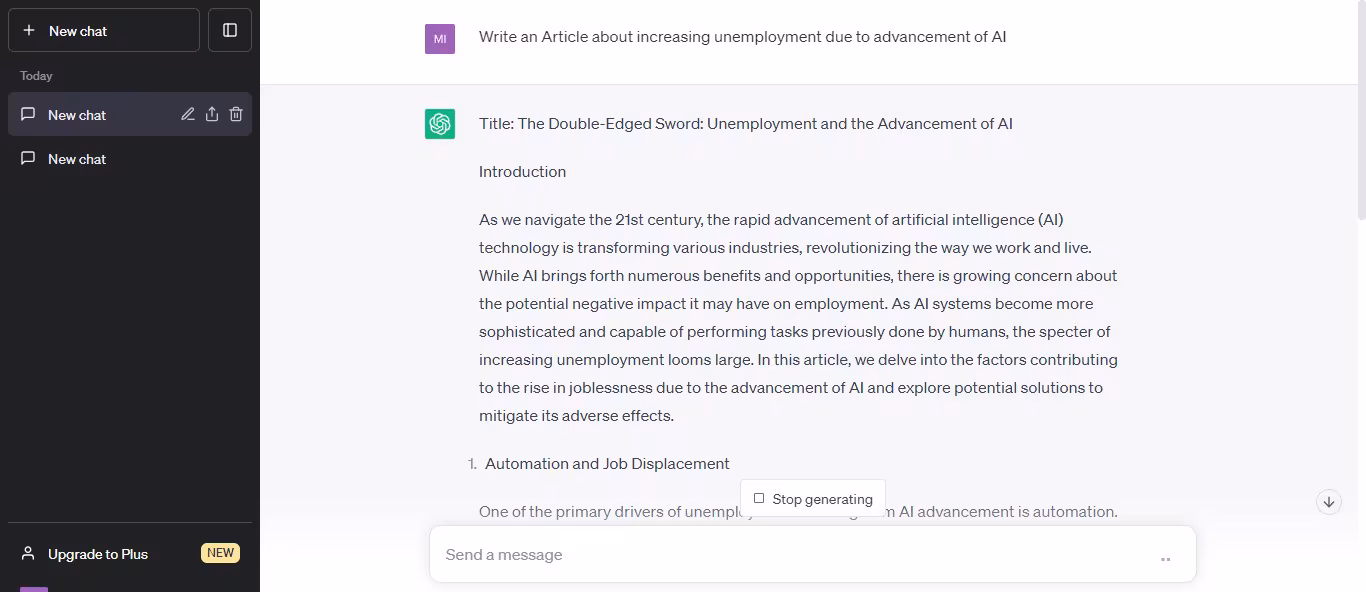Click the ChatGPT logo avatar

440,124
